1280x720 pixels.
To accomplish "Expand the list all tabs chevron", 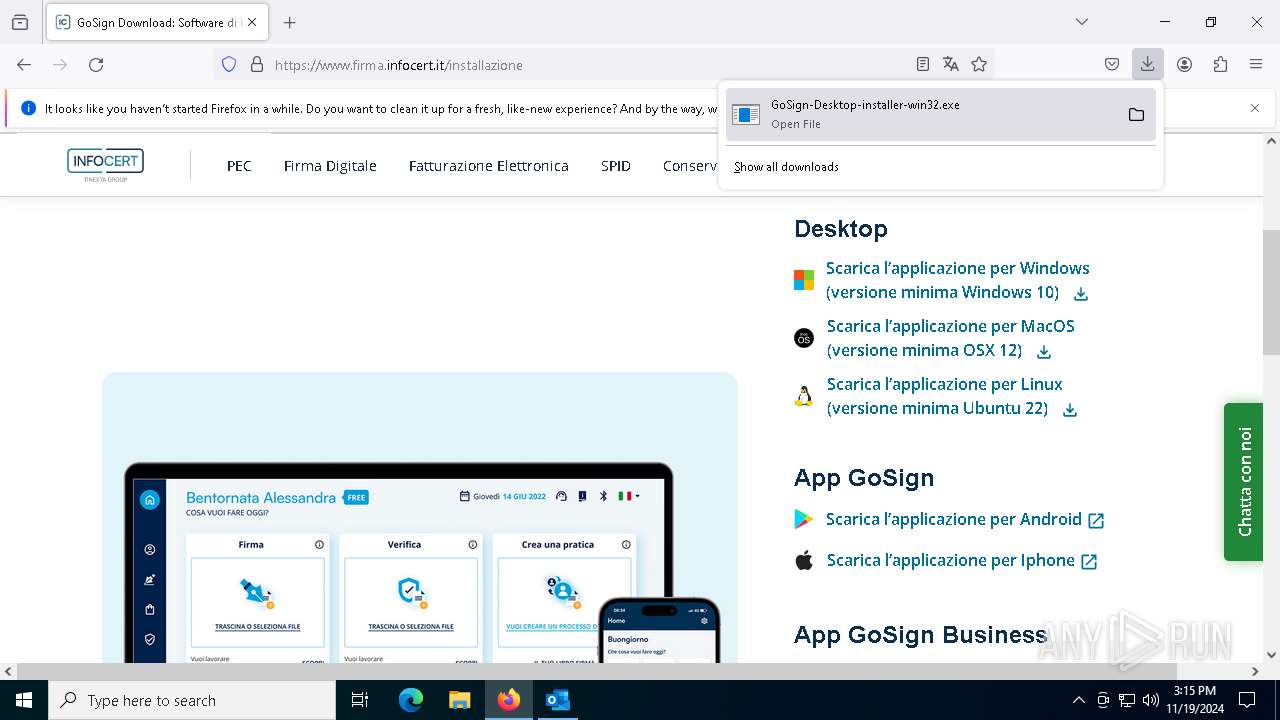I will (1082, 22).
